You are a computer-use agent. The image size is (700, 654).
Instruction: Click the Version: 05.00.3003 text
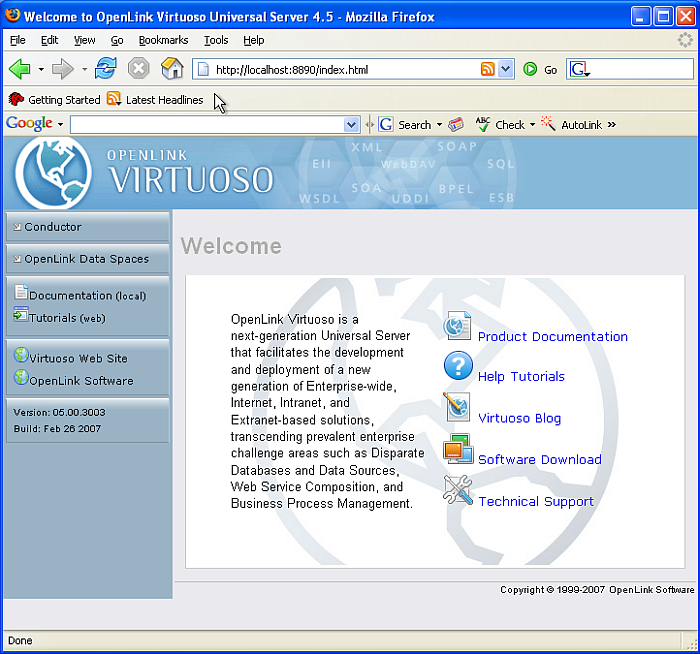(x=59, y=412)
